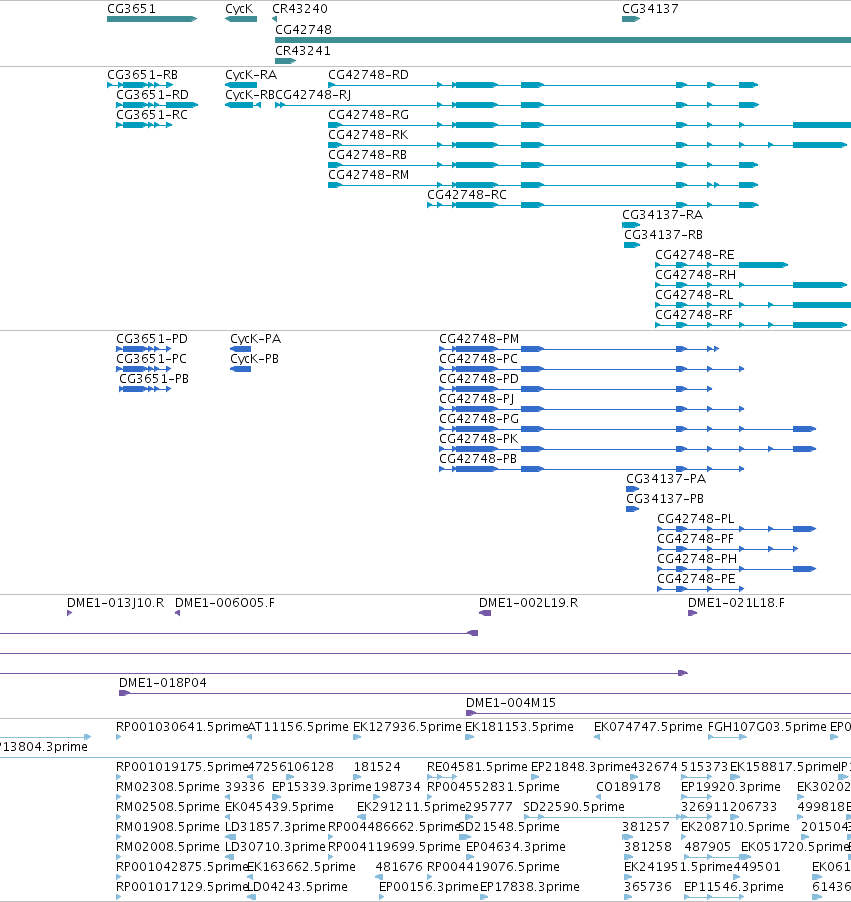
Task: Select the DME1-002L19.R BAC end
Action: (485, 613)
